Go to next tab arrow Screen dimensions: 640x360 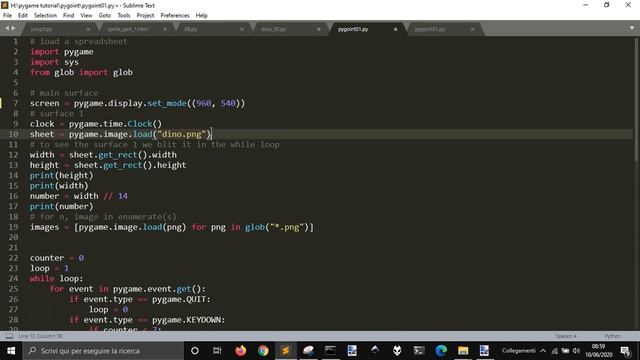click(13, 28)
